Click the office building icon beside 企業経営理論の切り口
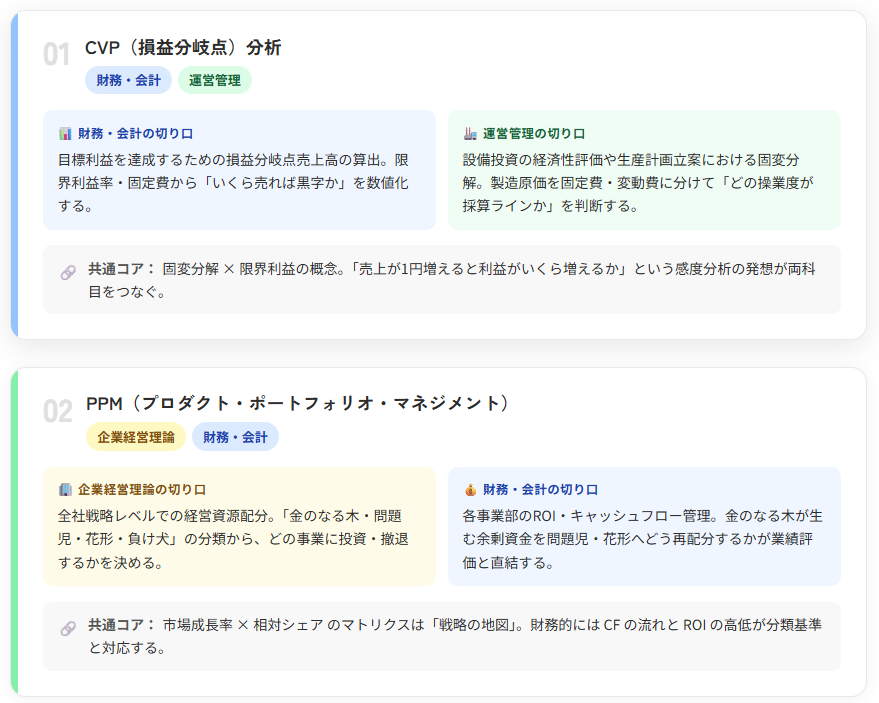The height and width of the screenshot is (703, 879). (x=65, y=490)
